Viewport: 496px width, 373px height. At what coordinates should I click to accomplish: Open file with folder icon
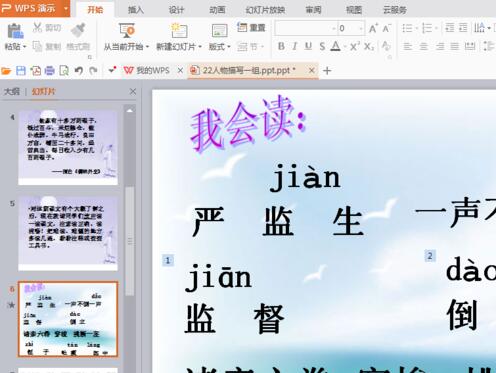(x=6, y=71)
